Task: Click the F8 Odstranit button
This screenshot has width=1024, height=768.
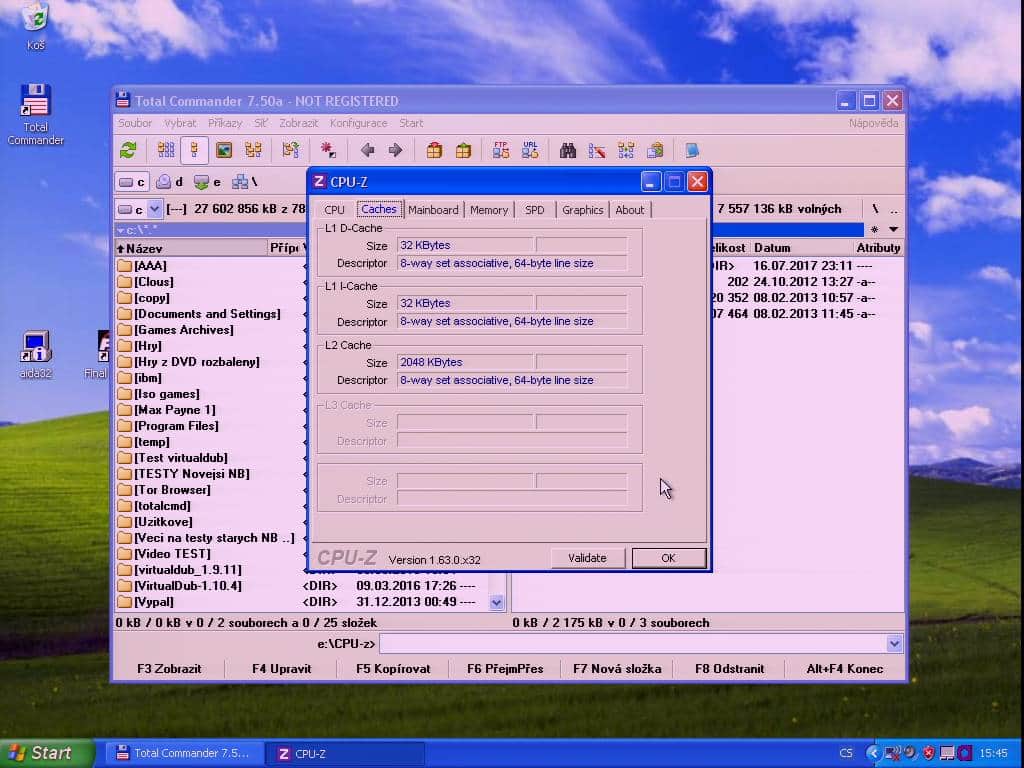Action: [x=729, y=669]
